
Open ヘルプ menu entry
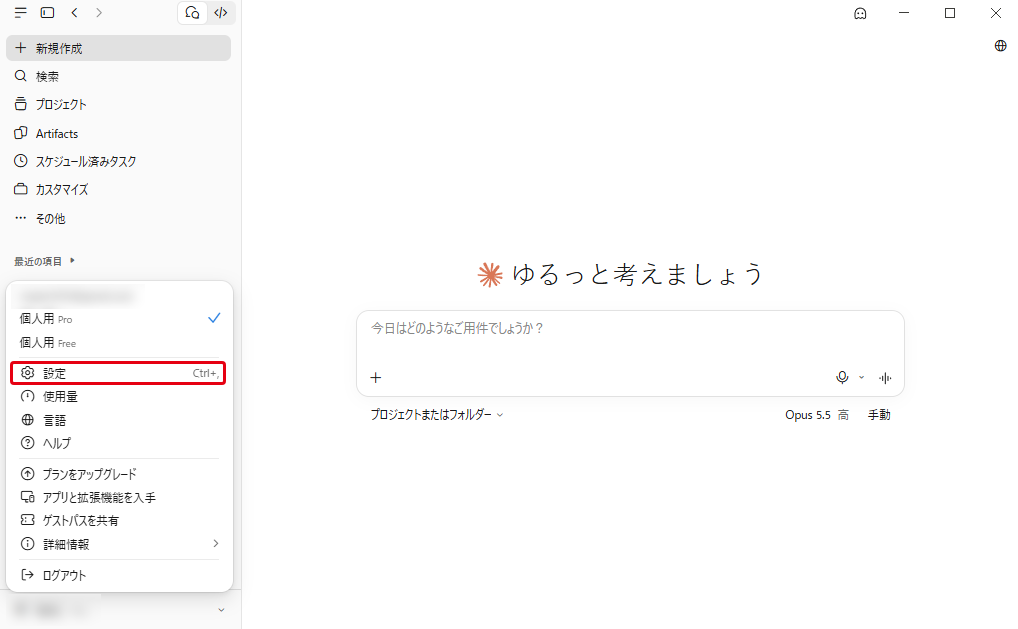coord(119,443)
